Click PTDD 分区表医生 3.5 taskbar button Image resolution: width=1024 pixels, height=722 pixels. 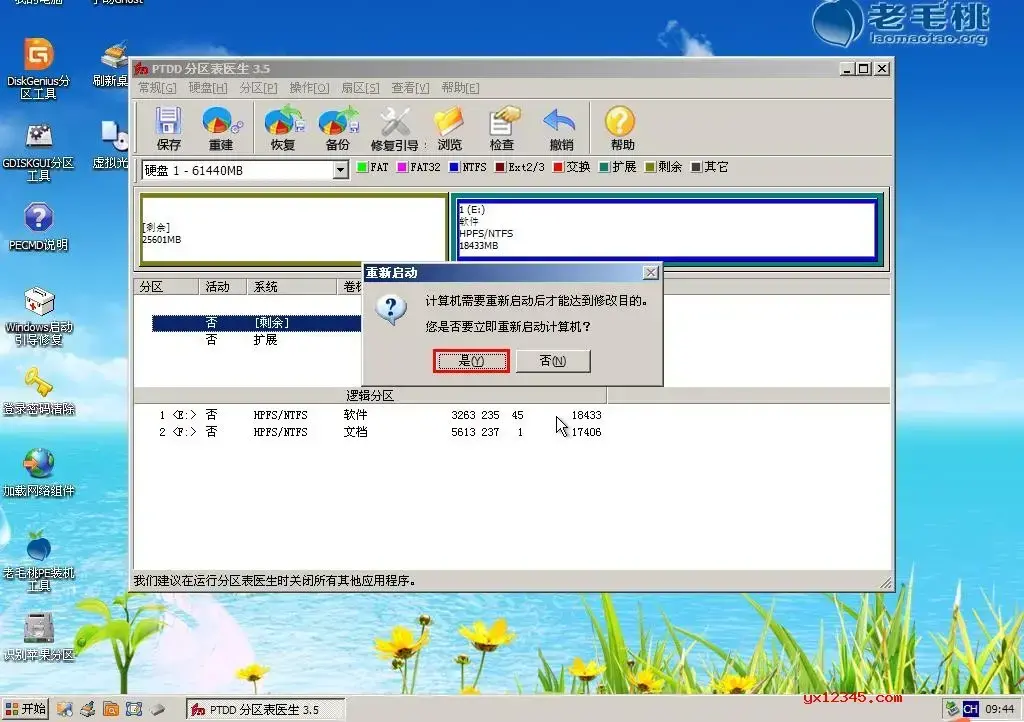coord(266,710)
